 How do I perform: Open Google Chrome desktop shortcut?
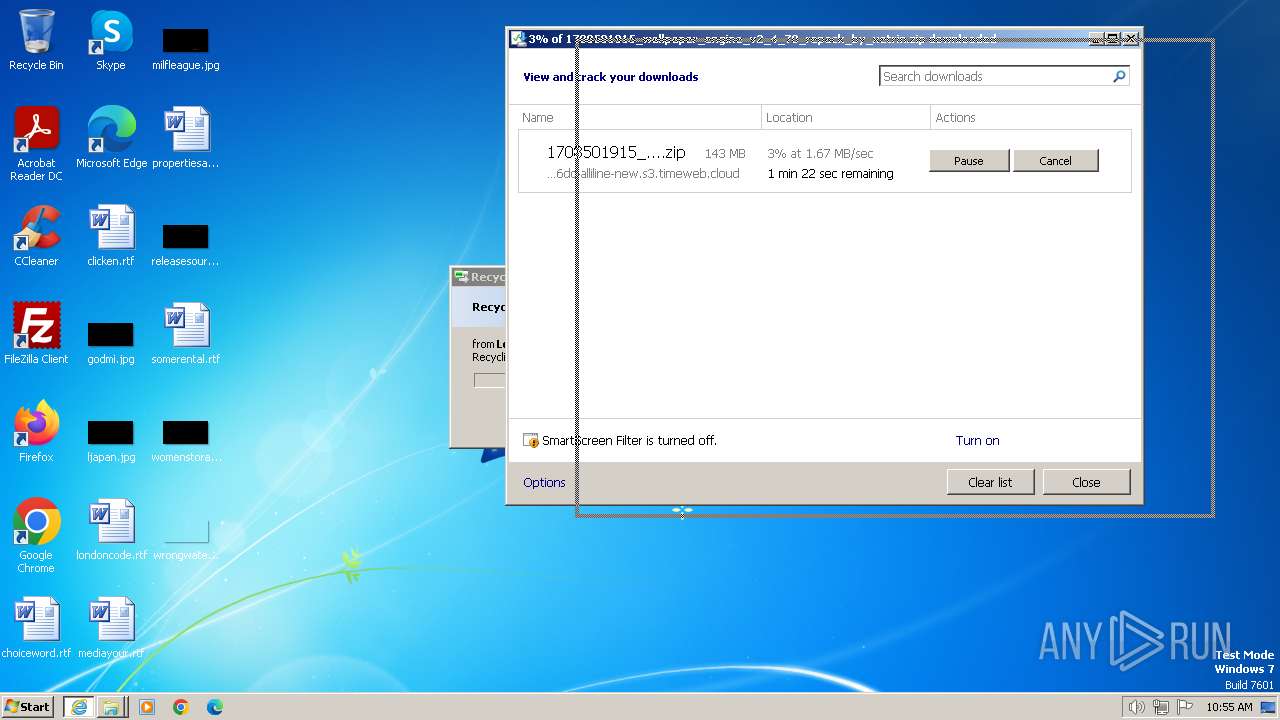coord(36,536)
